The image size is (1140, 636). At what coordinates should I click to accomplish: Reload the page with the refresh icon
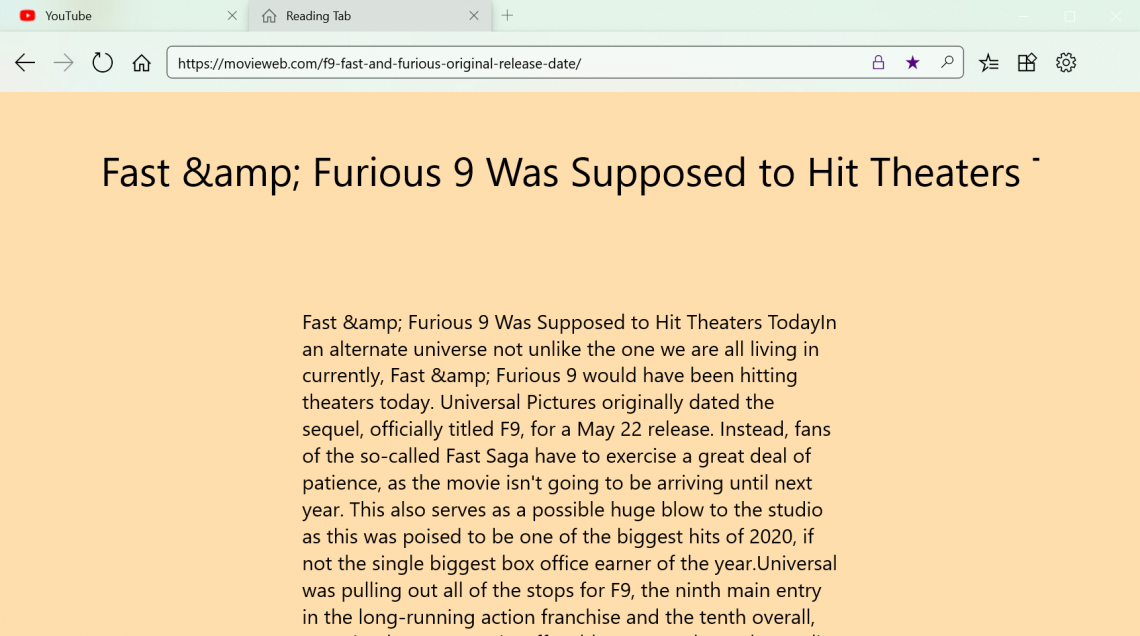103,63
